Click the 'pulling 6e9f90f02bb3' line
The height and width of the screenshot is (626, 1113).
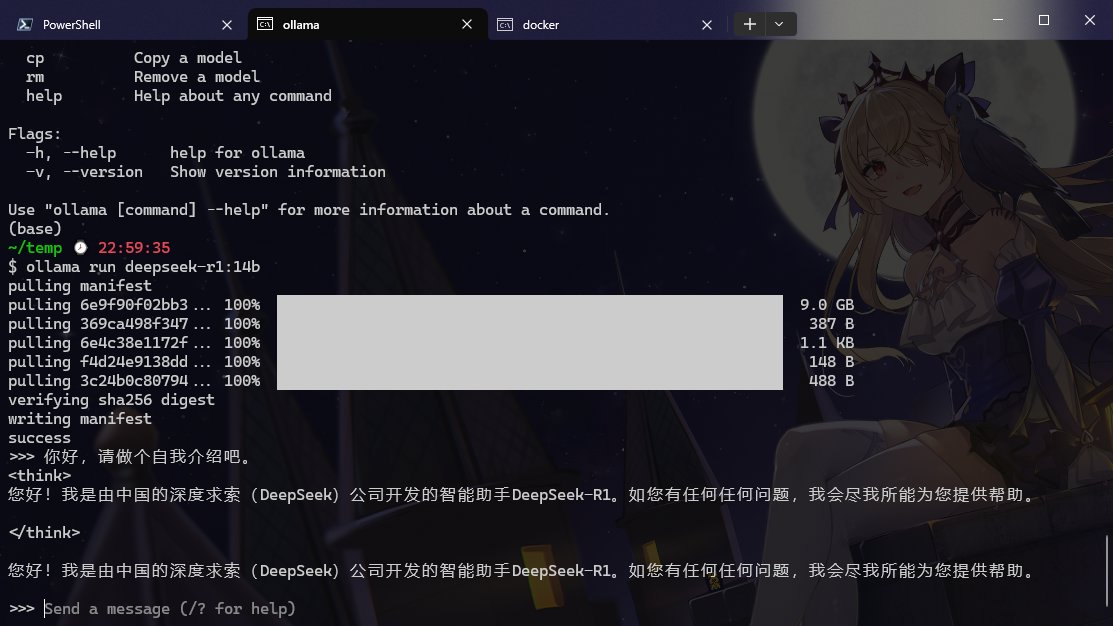tap(134, 305)
